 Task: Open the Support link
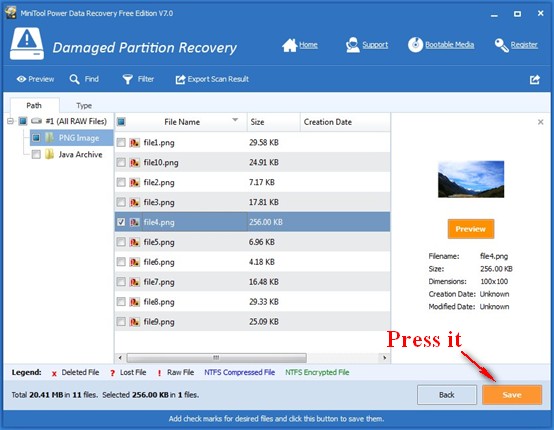pos(375,45)
